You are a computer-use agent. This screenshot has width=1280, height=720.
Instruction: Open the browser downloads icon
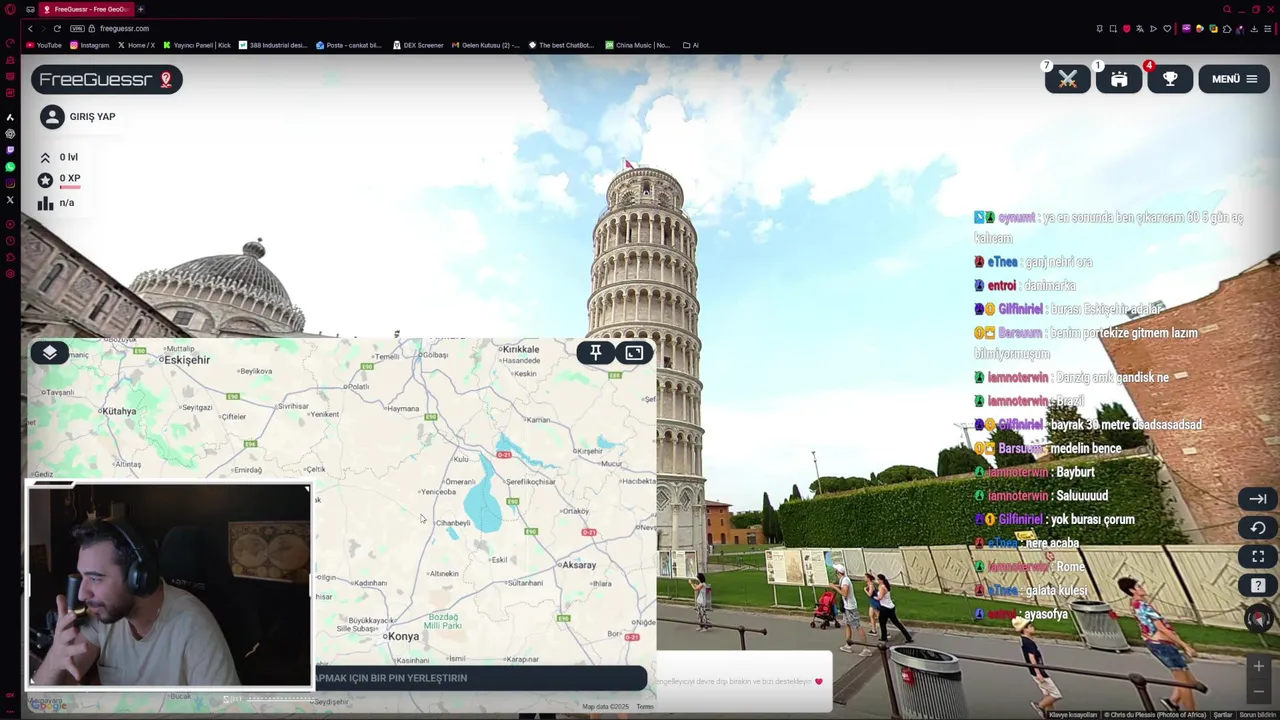pos(1253,28)
